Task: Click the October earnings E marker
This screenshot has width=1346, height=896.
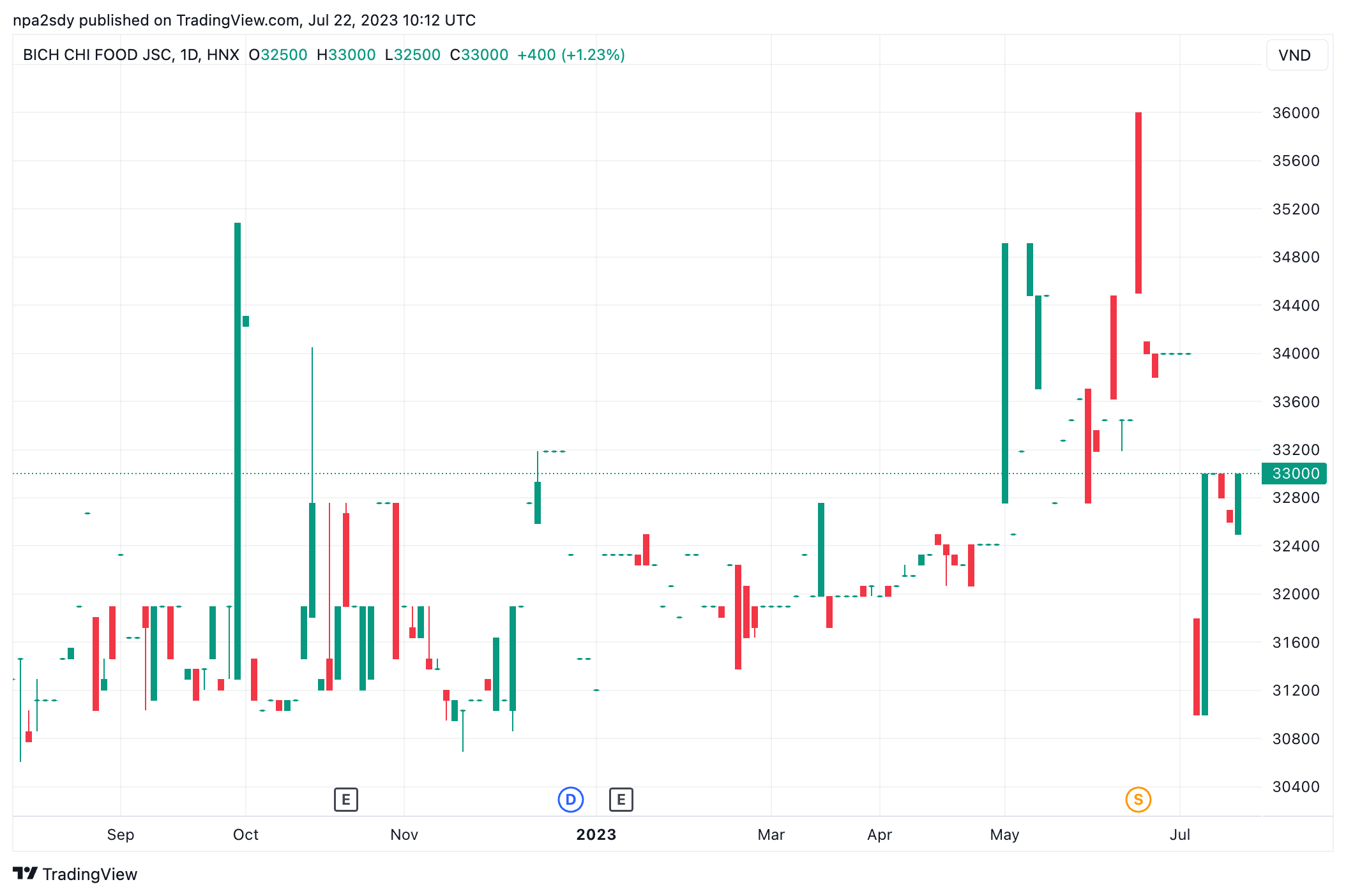Action: click(345, 800)
